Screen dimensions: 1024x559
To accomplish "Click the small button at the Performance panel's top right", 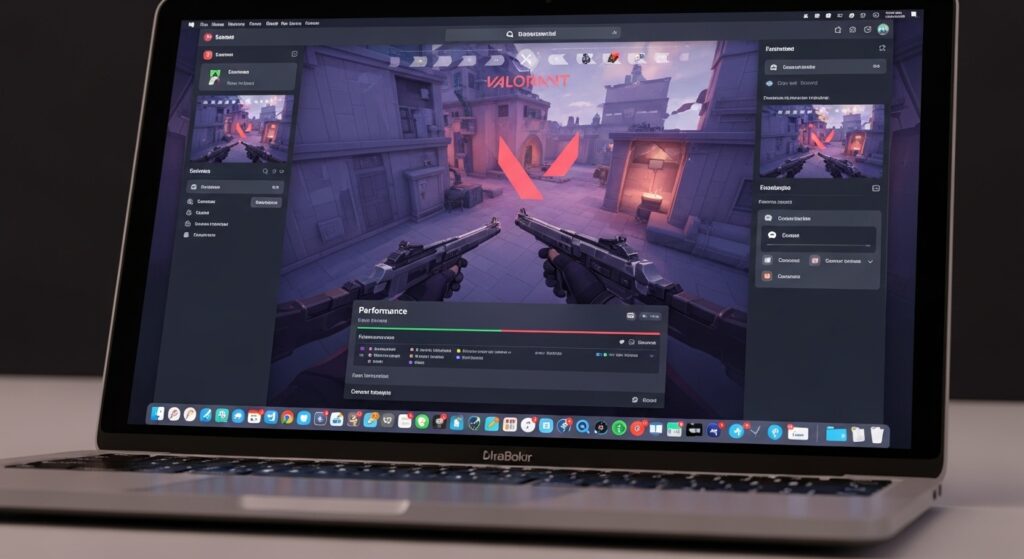I will 650,316.
